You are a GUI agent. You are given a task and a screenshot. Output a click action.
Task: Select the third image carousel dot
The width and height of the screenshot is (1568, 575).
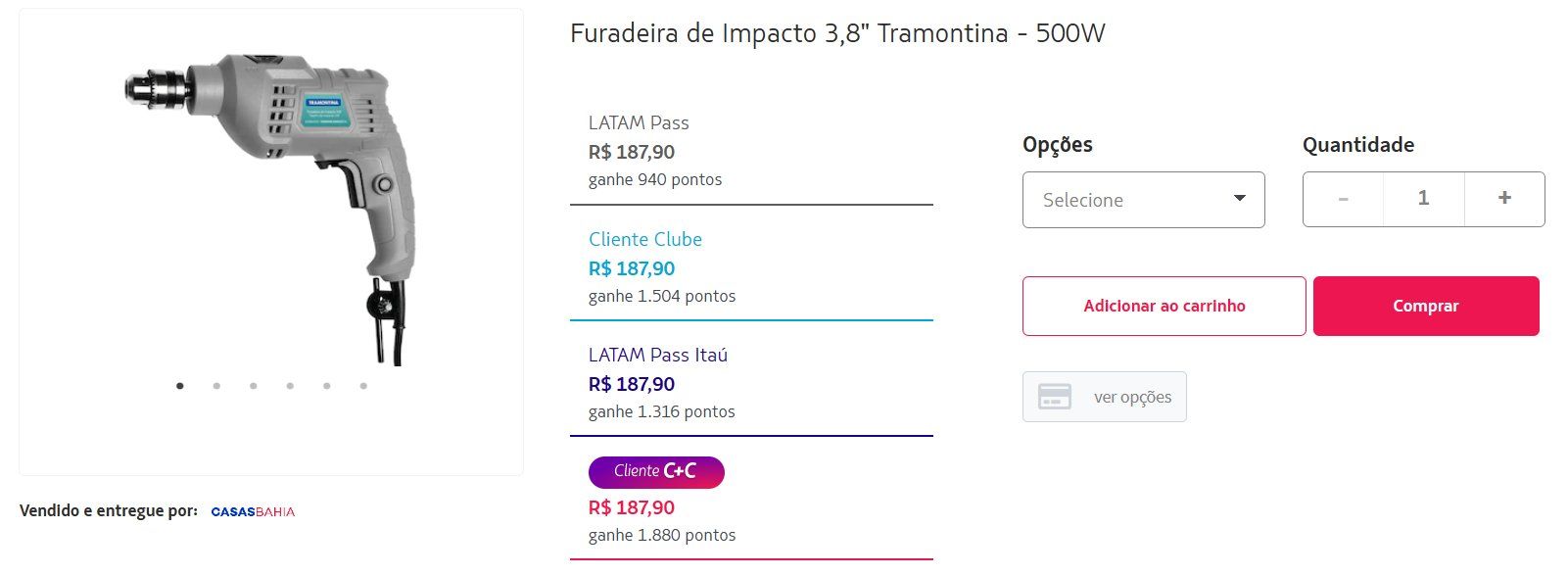point(254,386)
